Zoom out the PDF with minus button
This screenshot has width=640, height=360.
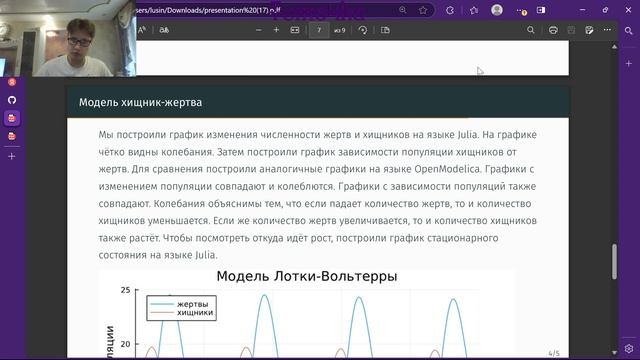coord(258,30)
